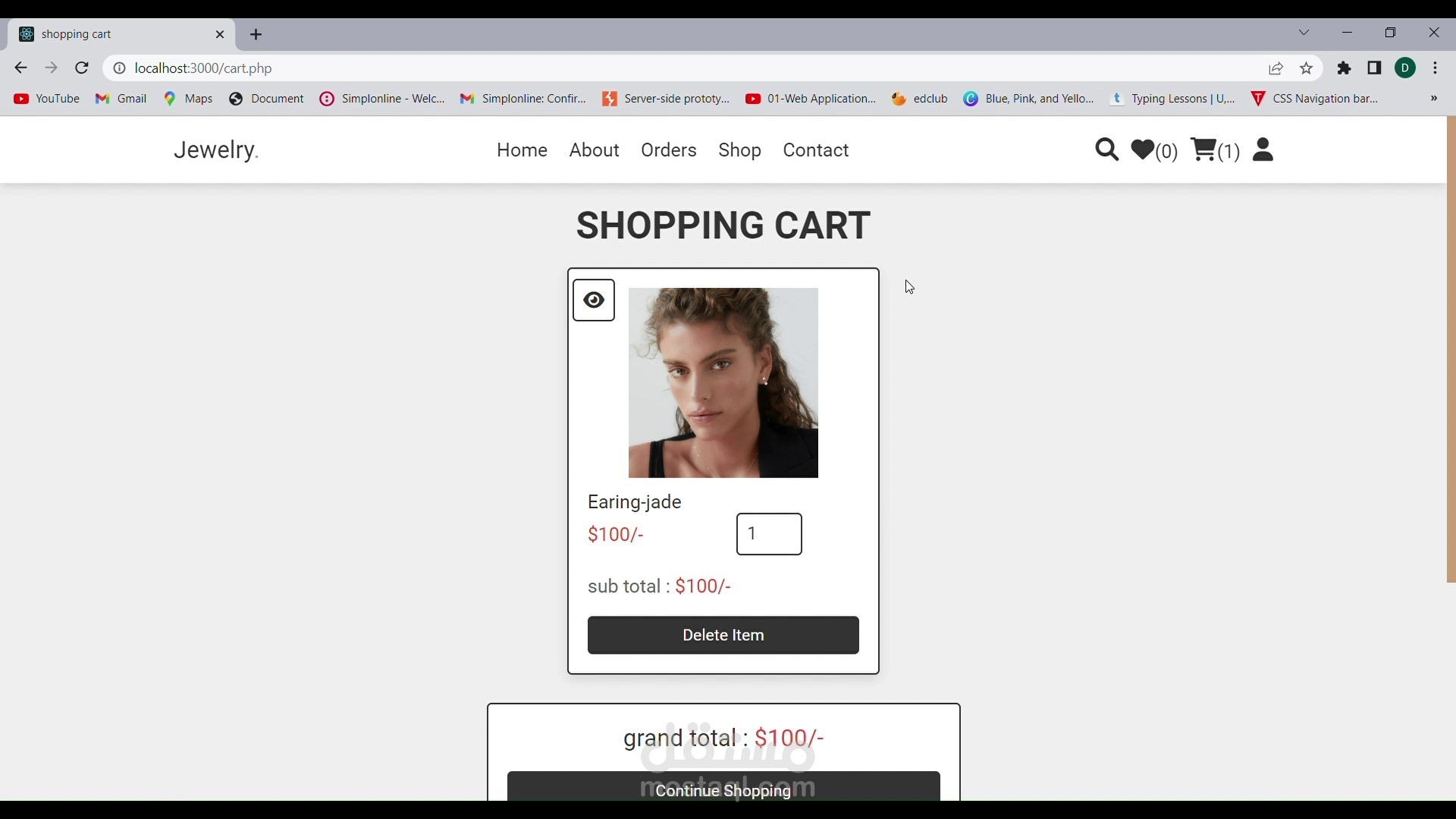Open the Chrome three-dot menu

point(1436,68)
